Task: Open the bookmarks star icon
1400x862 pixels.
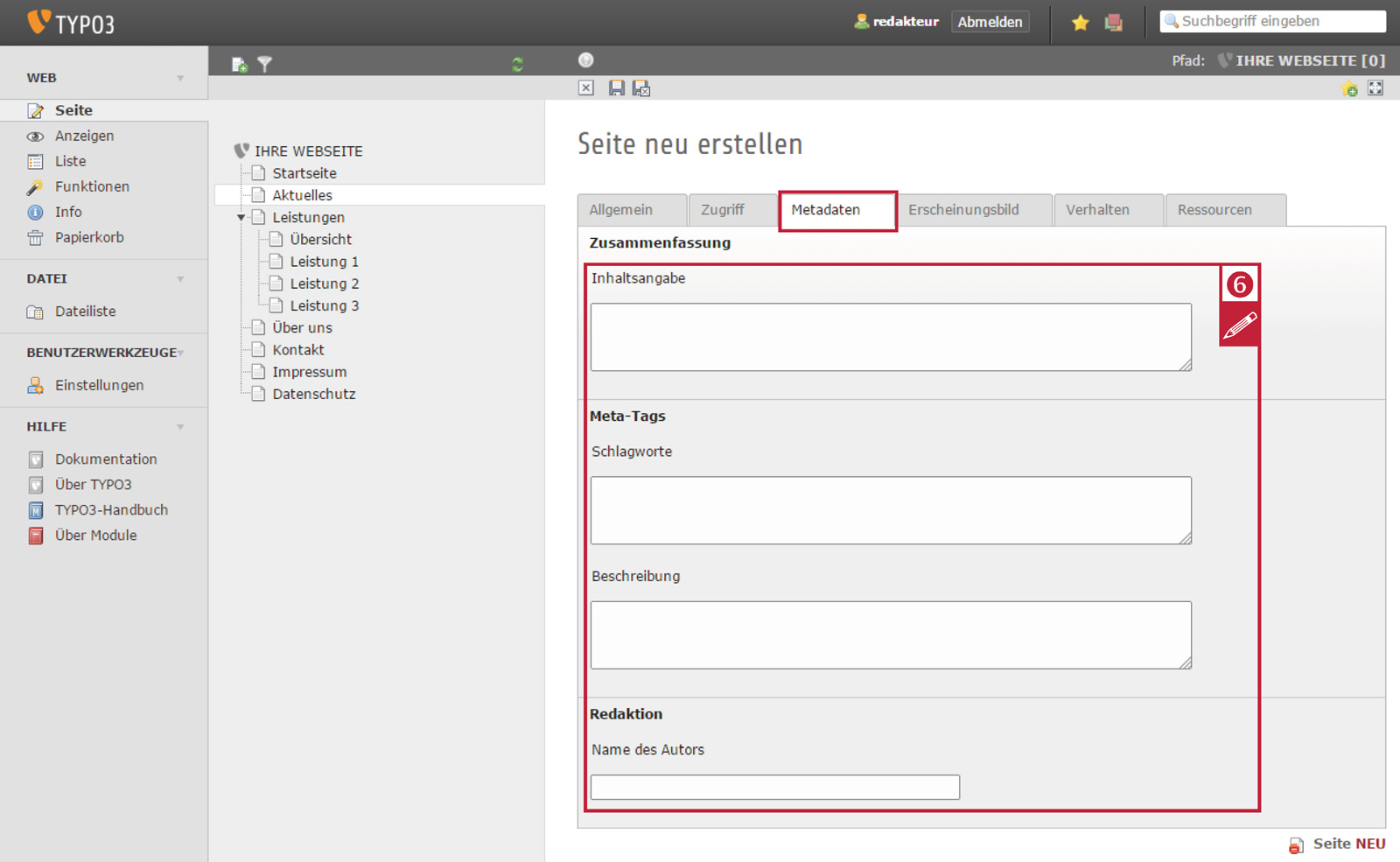Action: 1081,23
